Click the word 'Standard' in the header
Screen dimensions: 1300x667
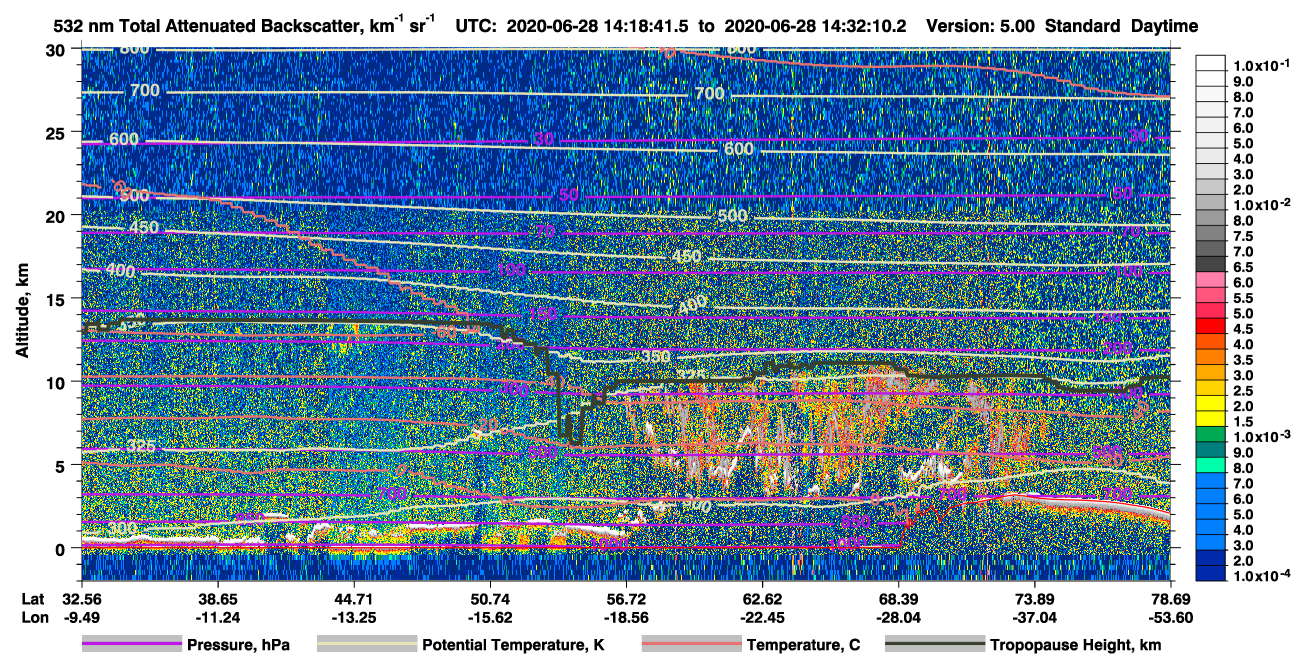click(x=1084, y=26)
